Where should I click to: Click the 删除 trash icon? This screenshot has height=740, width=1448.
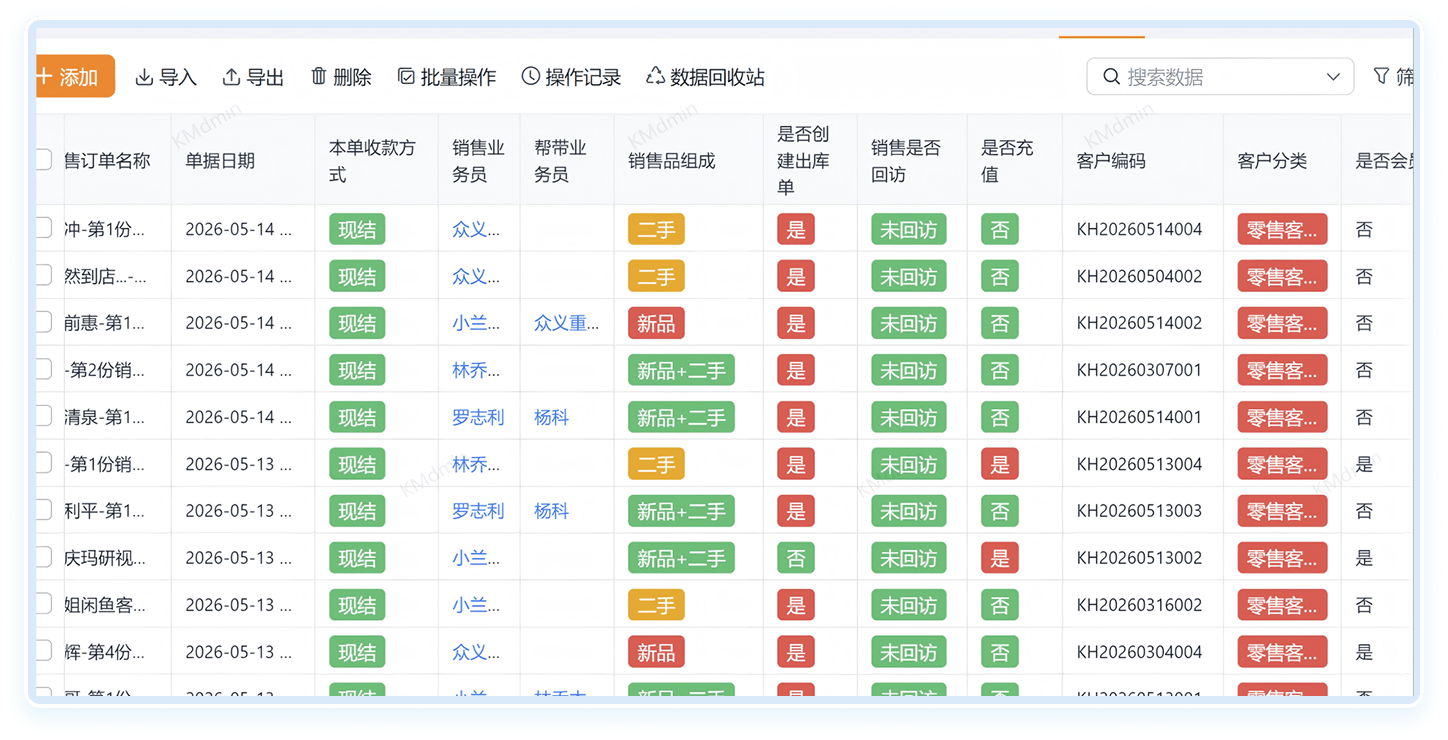319,77
